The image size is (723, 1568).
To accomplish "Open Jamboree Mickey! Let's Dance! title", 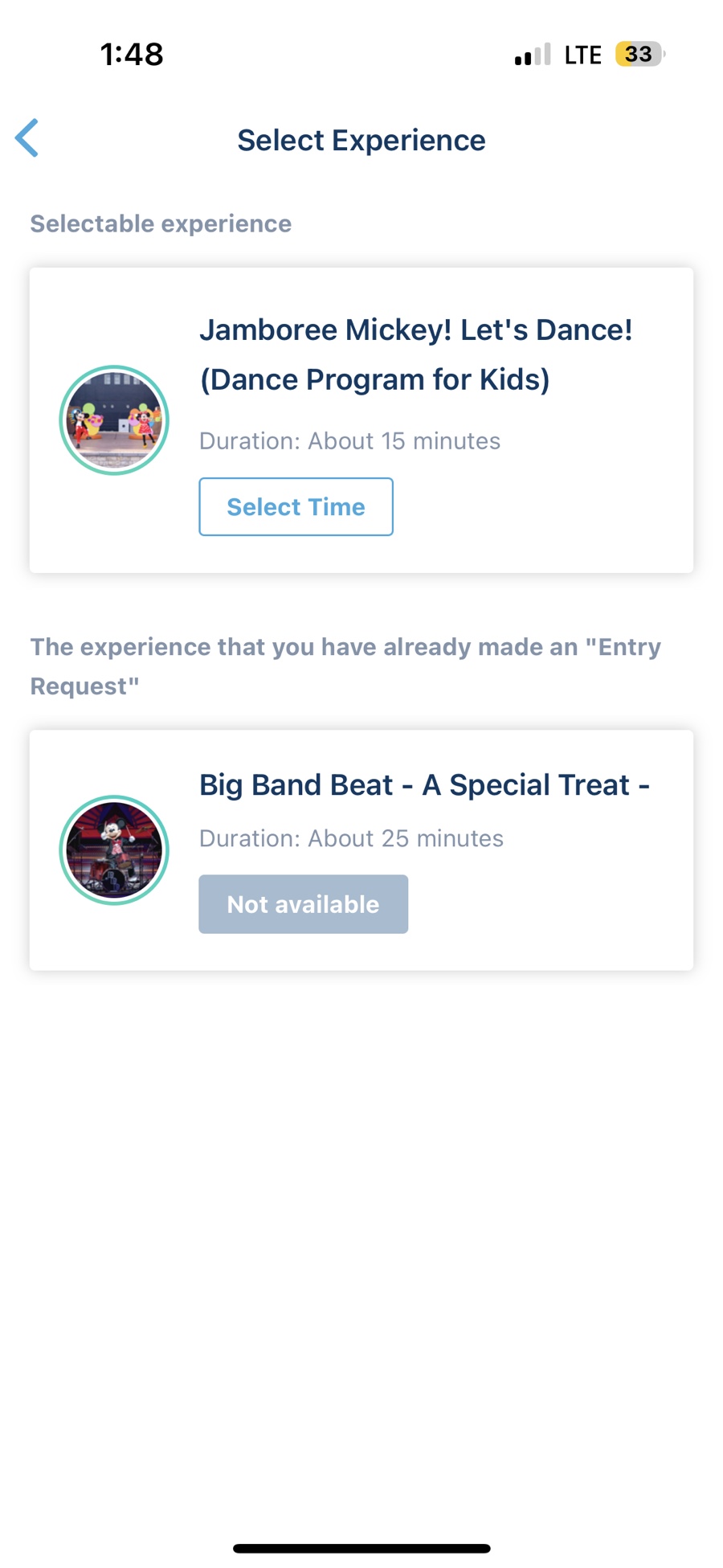I will point(416,330).
